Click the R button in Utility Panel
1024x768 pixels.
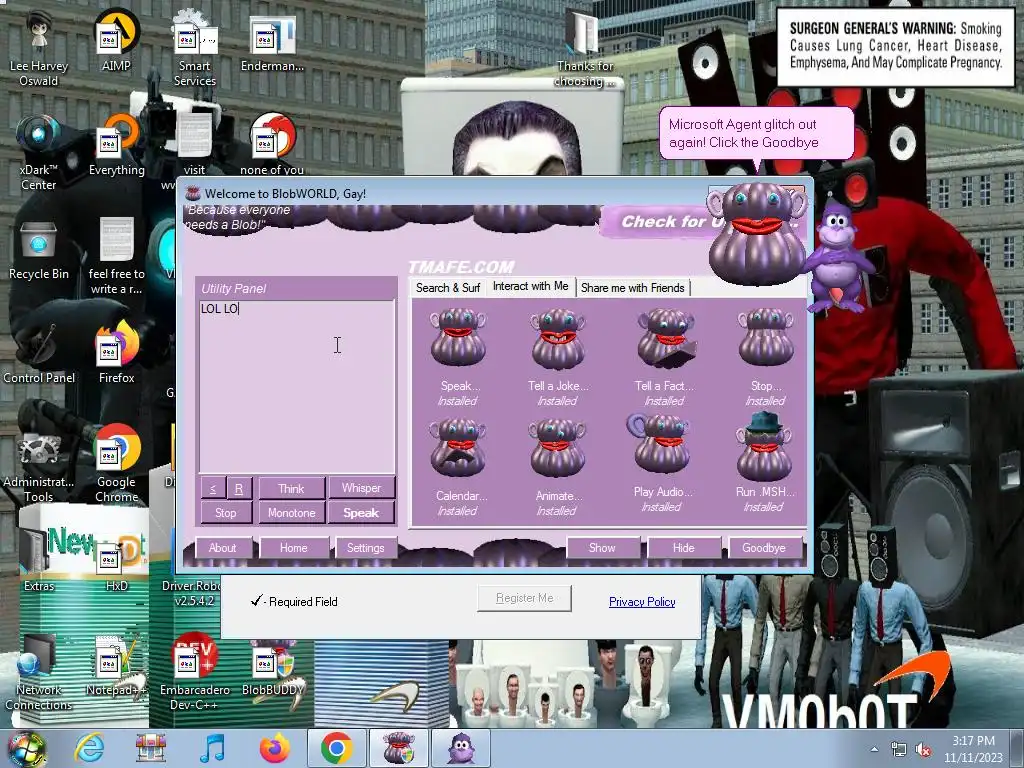point(239,488)
